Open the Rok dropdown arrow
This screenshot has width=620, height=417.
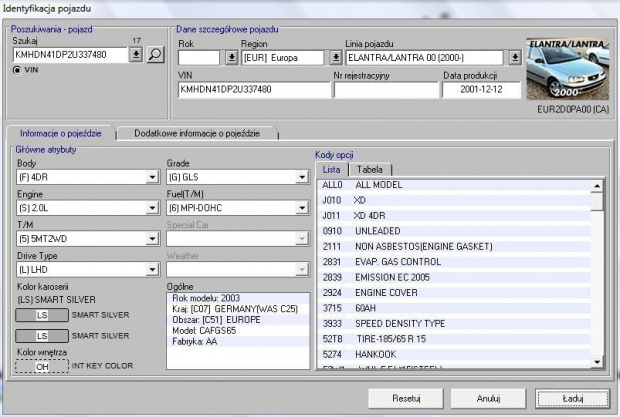click(x=231, y=58)
